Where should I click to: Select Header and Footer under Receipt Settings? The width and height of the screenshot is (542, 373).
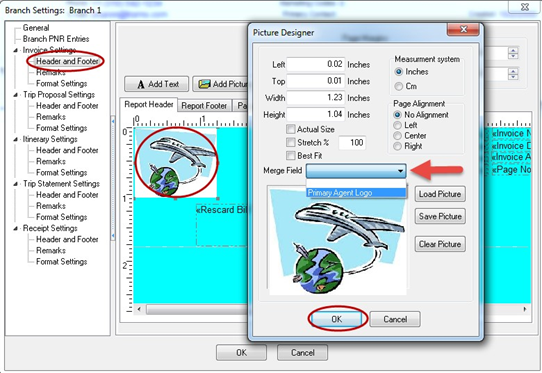(67, 239)
